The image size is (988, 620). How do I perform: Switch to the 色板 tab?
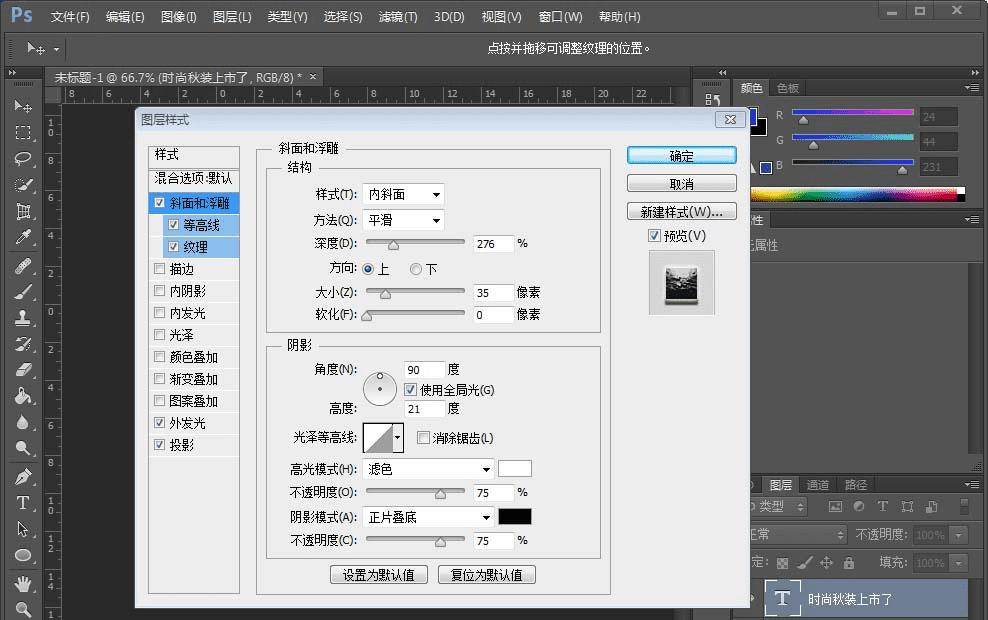(x=788, y=88)
